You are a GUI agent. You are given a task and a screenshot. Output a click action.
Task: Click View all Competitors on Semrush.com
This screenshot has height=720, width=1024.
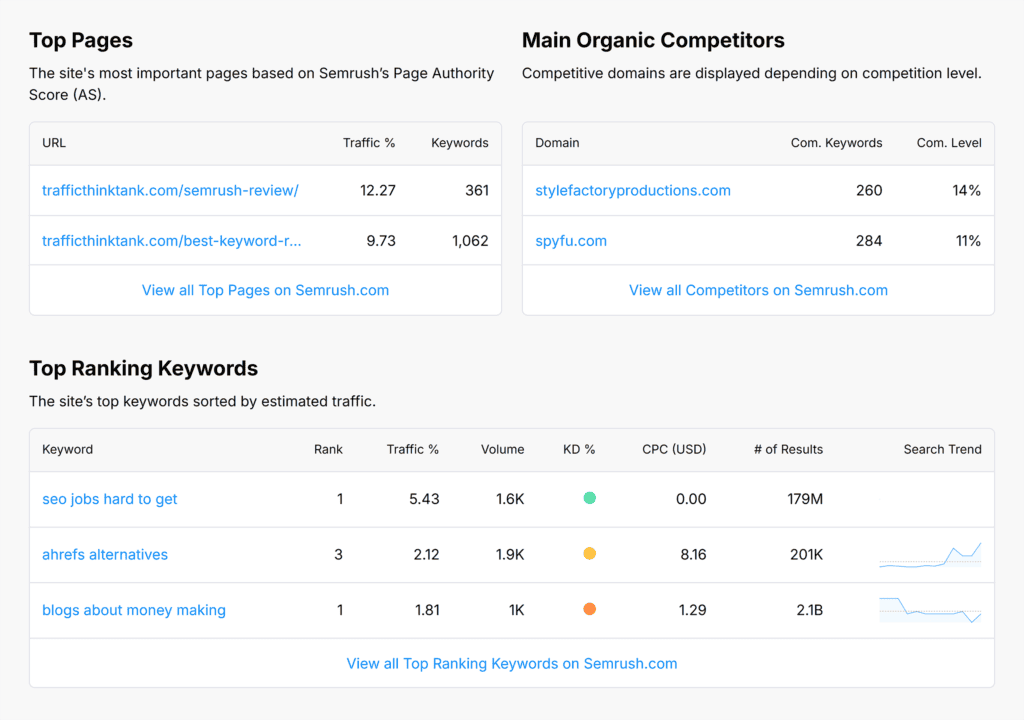coord(758,290)
